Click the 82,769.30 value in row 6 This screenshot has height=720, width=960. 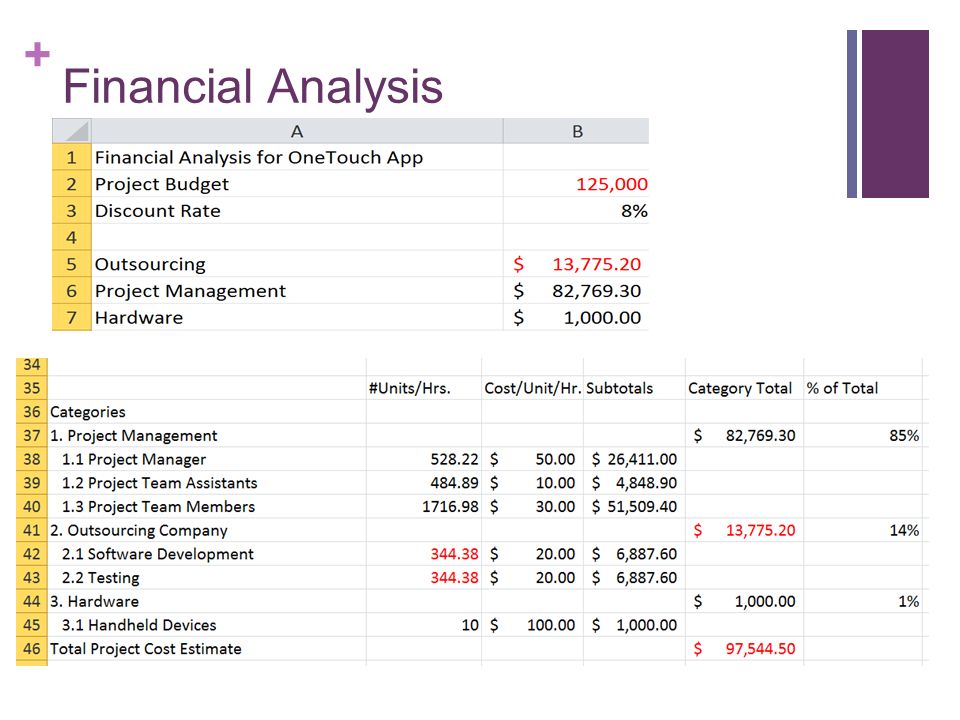(596, 291)
